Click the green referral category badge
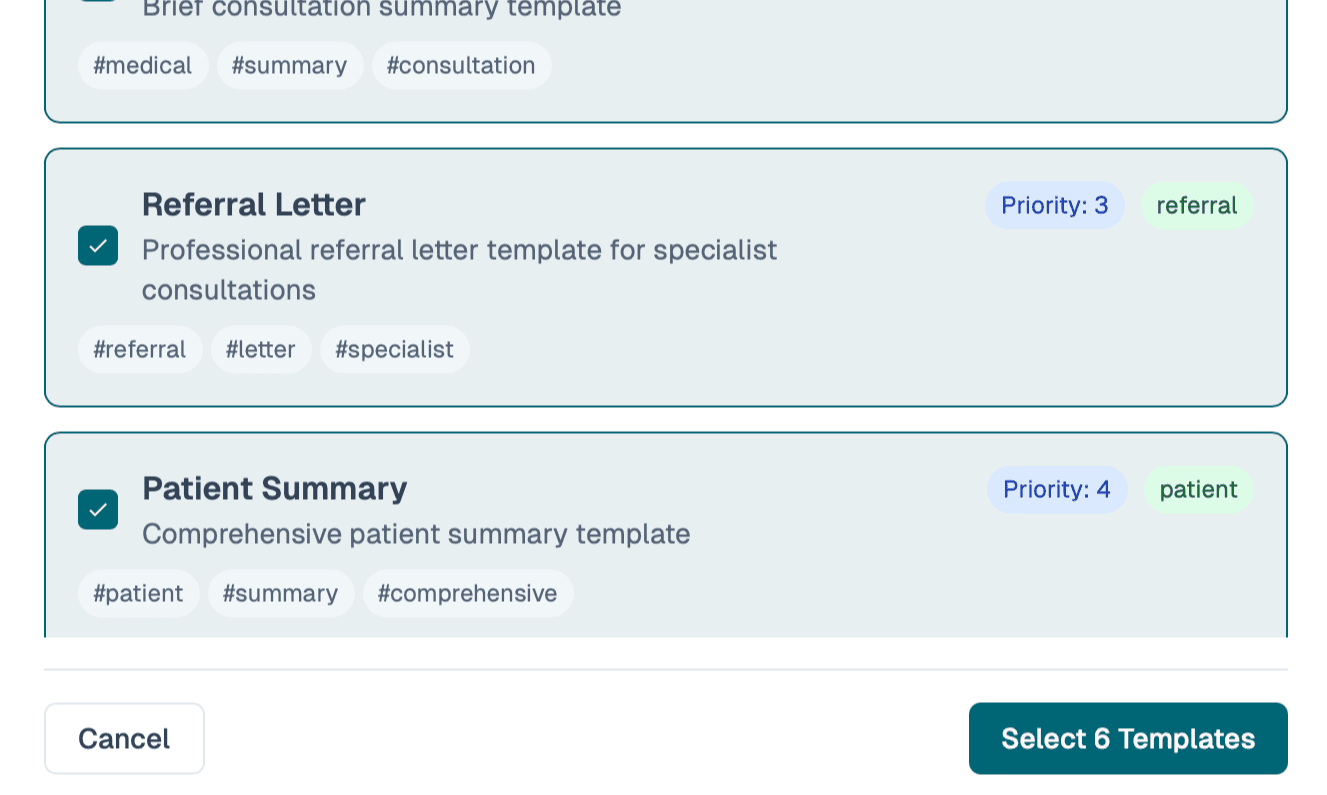The image size is (1327, 795). [x=1196, y=205]
